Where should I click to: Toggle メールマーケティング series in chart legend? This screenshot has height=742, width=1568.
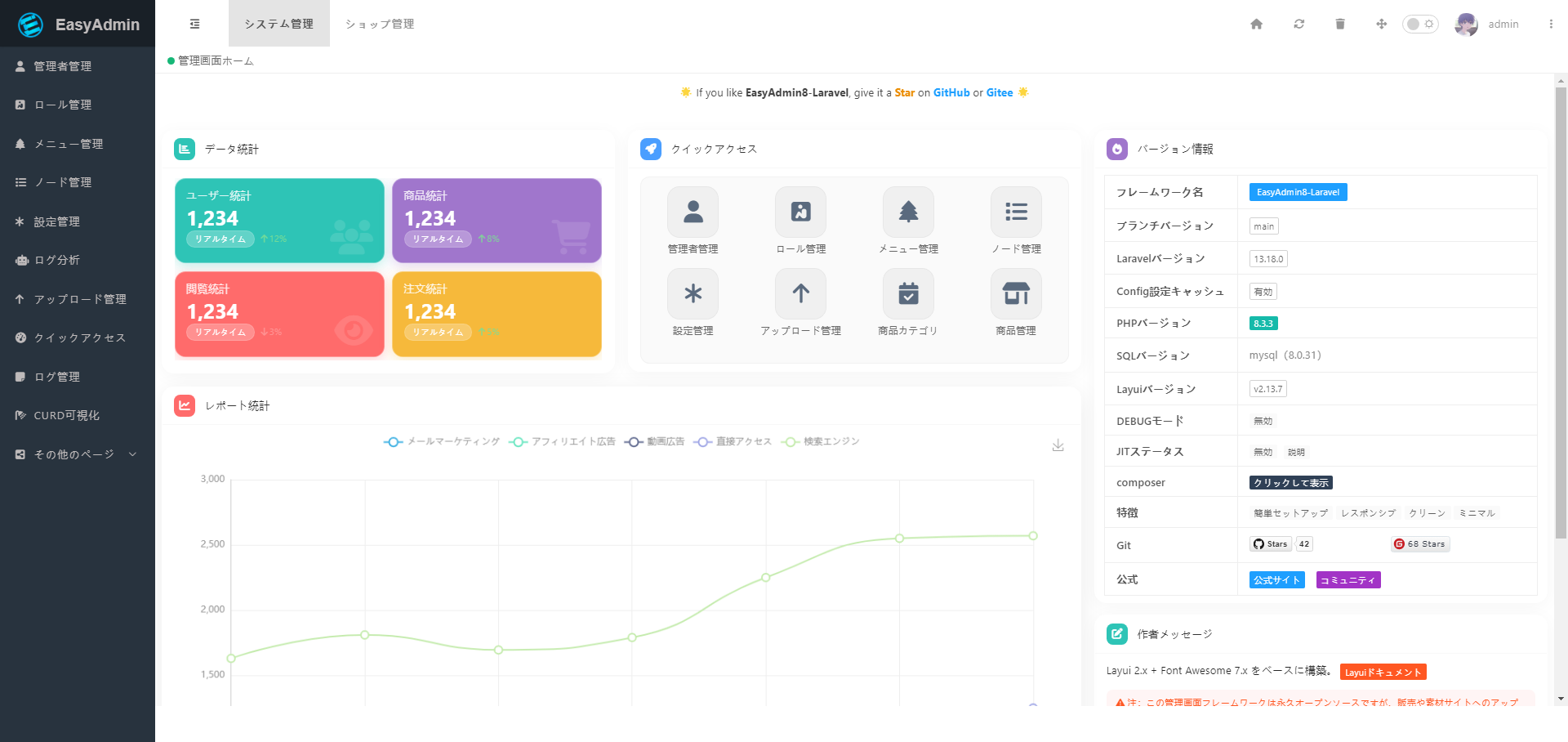point(442,442)
